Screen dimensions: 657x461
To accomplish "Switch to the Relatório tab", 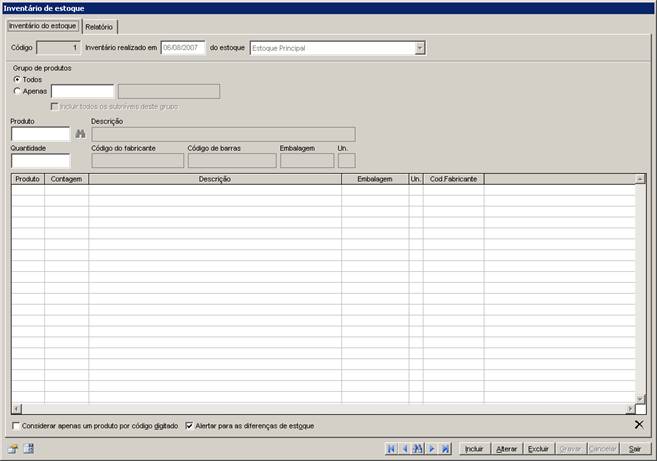I will [x=99, y=27].
